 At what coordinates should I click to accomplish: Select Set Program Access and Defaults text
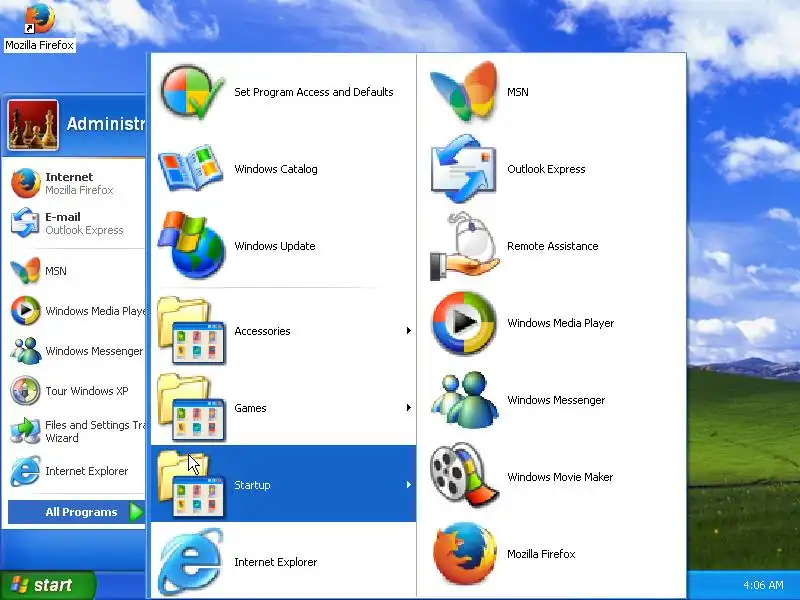coord(314,92)
